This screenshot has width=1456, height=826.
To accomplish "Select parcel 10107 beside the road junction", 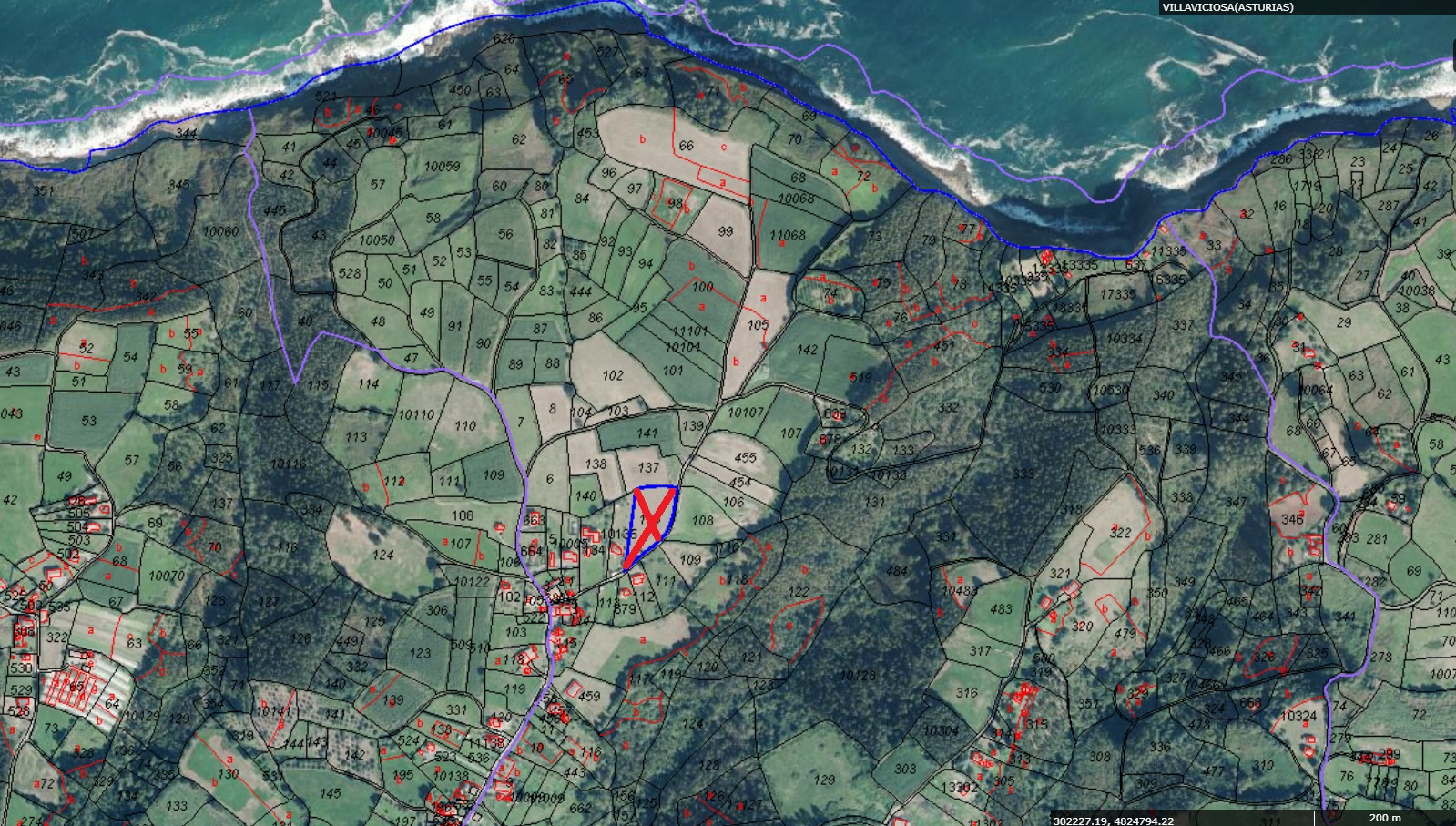I will tap(746, 413).
